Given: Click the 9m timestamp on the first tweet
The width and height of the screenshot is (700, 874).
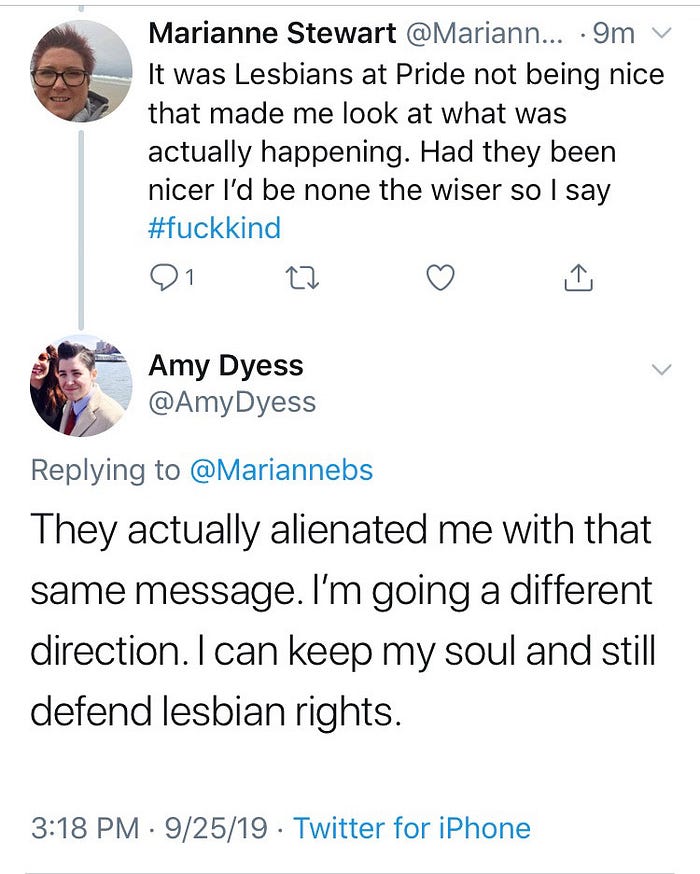Looking at the screenshot, I should tap(614, 33).
